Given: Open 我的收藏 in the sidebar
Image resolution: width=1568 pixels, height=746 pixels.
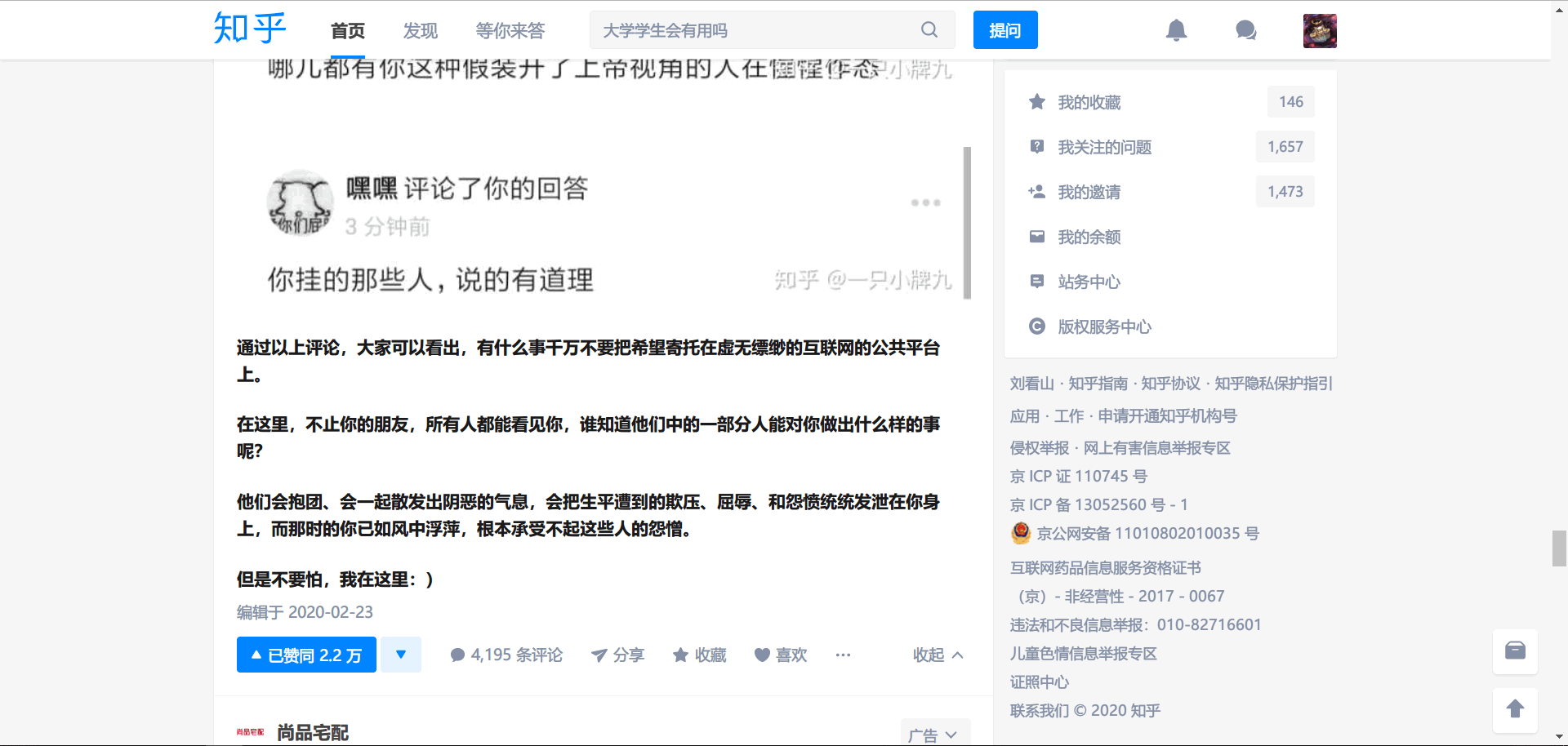Looking at the screenshot, I should pyautogui.click(x=1089, y=102).
